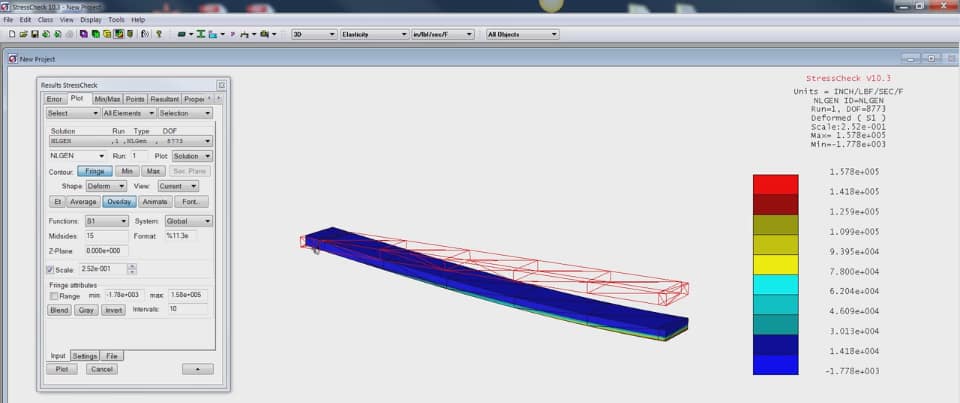The width and height of the screenshot is (960, 403).
Task: Click the green I-beam toolbar icon
Action: [x=201, y=34]
